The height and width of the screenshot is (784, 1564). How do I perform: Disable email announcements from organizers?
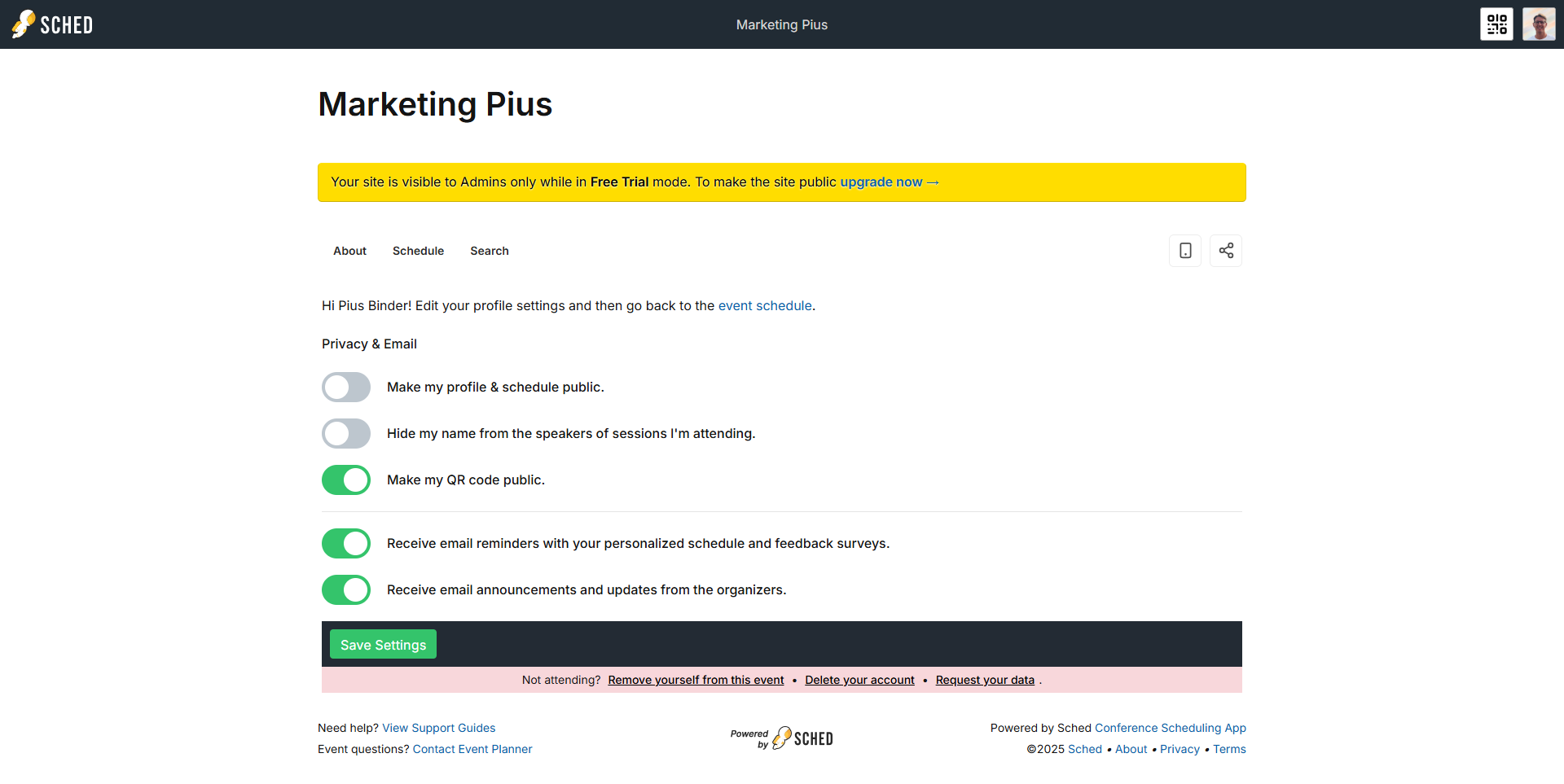pos(346,590)
